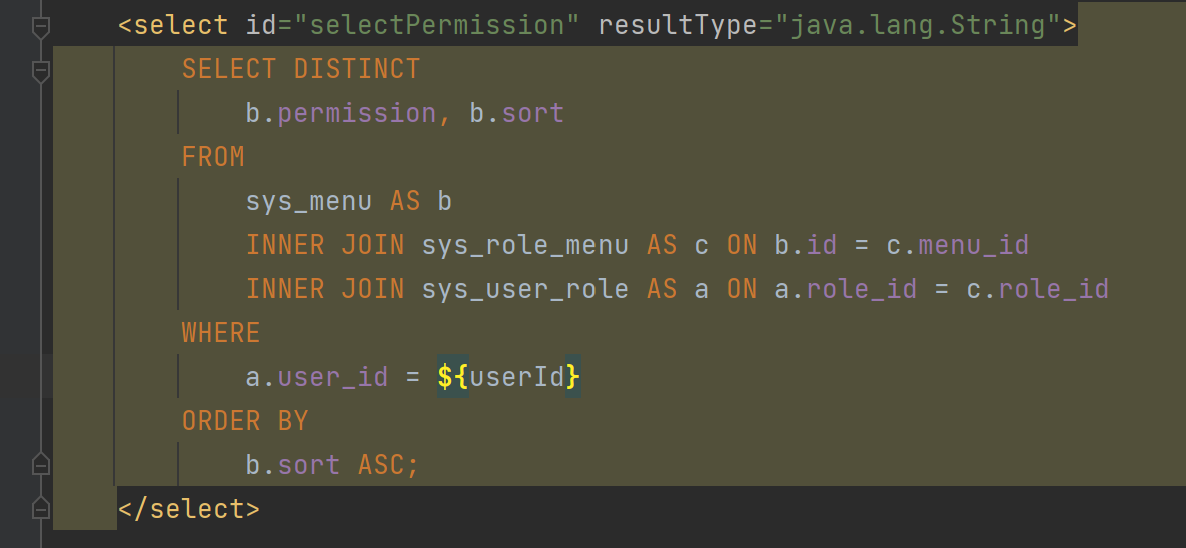The height and width of the screenshot is (548, 1186).
Task: Click the selectPermission id value
Action: (x=437, y=26)
